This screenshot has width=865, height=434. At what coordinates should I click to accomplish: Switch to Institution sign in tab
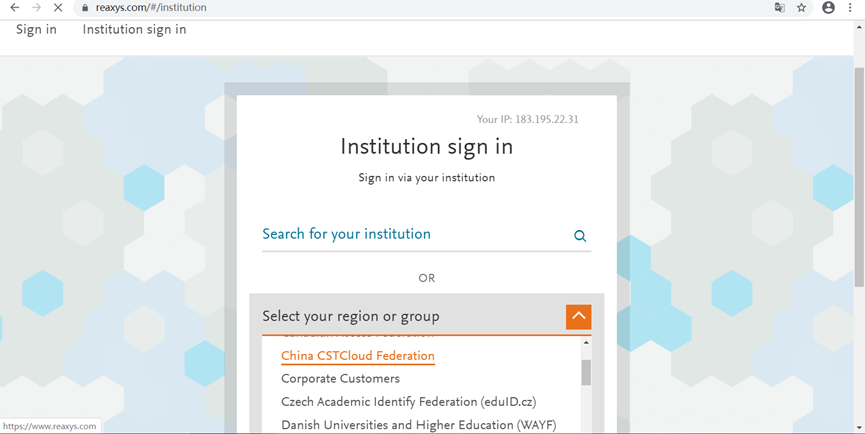(x=134, y=30)
